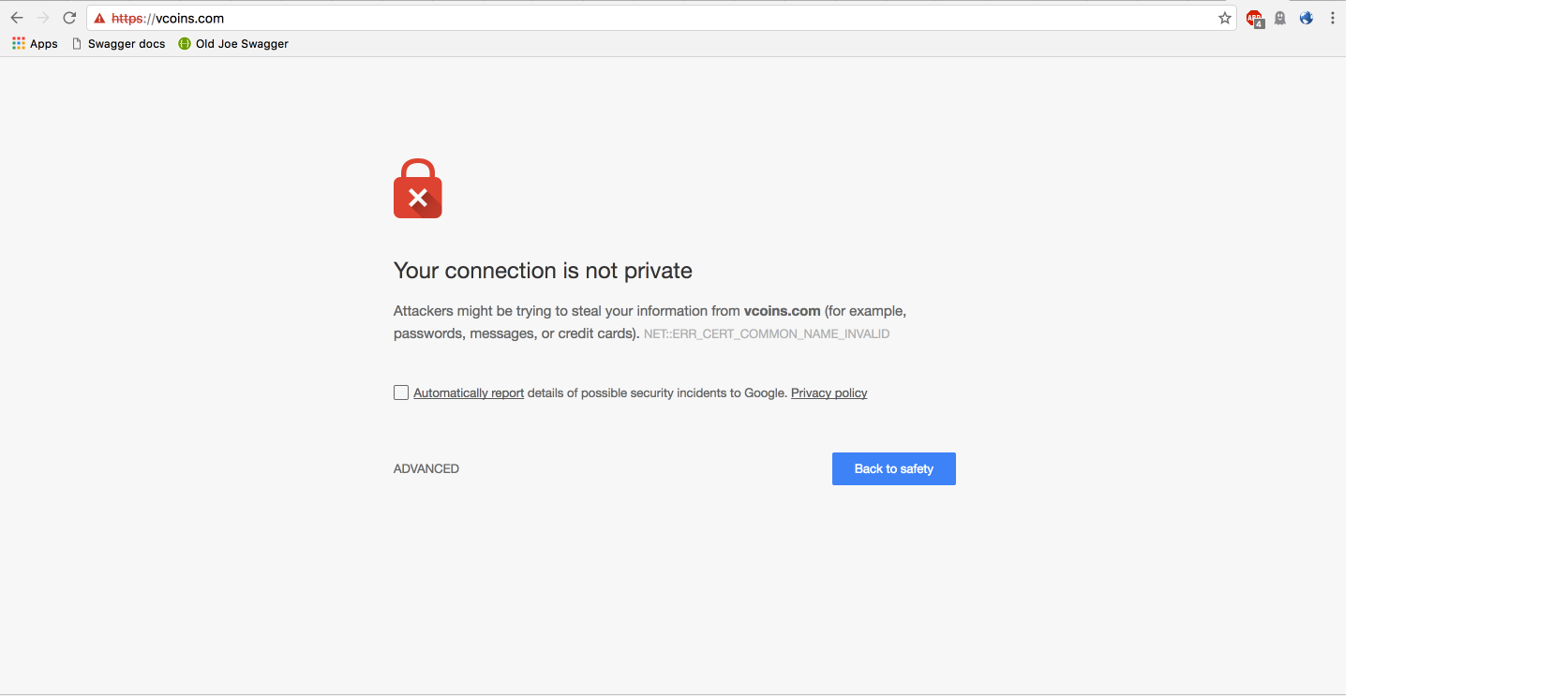1568x696 pixels.
Task: Click the red padlock error icon
Action: point(418,188)
